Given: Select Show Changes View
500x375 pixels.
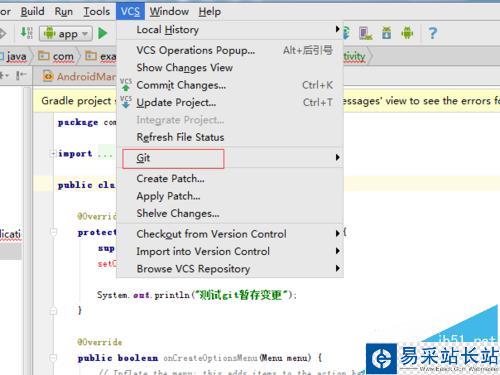Looking at the screenshot, I should pos(230,68).
